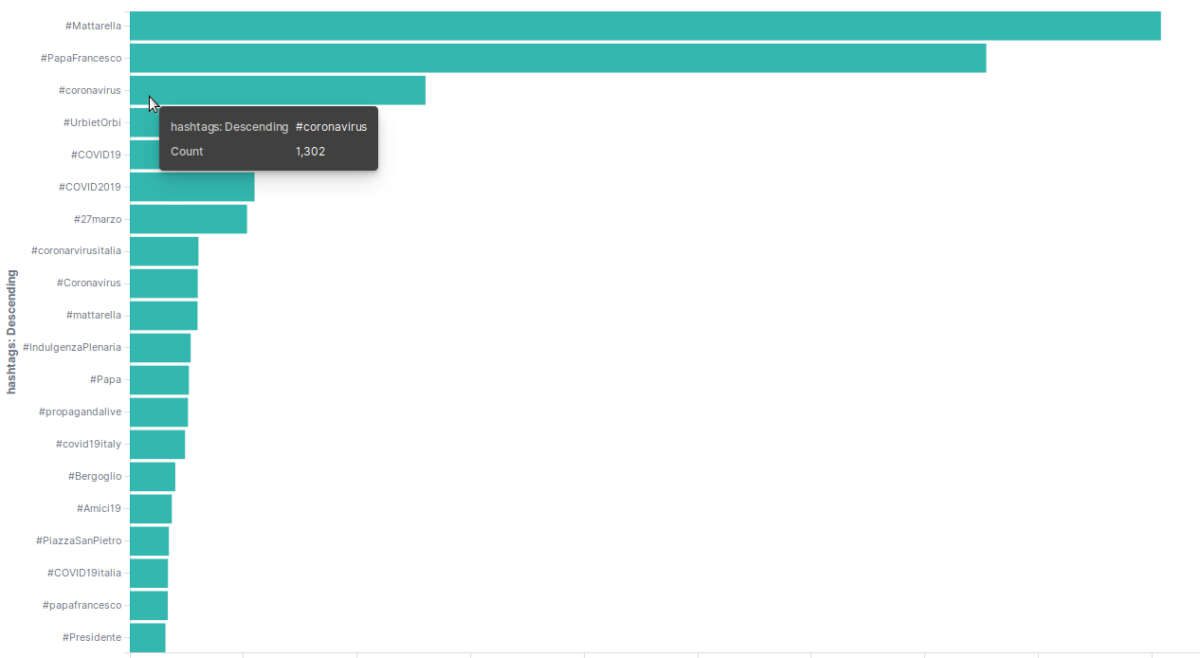This screenshot has width=1200, height=658.
Task: Select the #PapaFrancesco teal bar
Action: click(558, 58)
